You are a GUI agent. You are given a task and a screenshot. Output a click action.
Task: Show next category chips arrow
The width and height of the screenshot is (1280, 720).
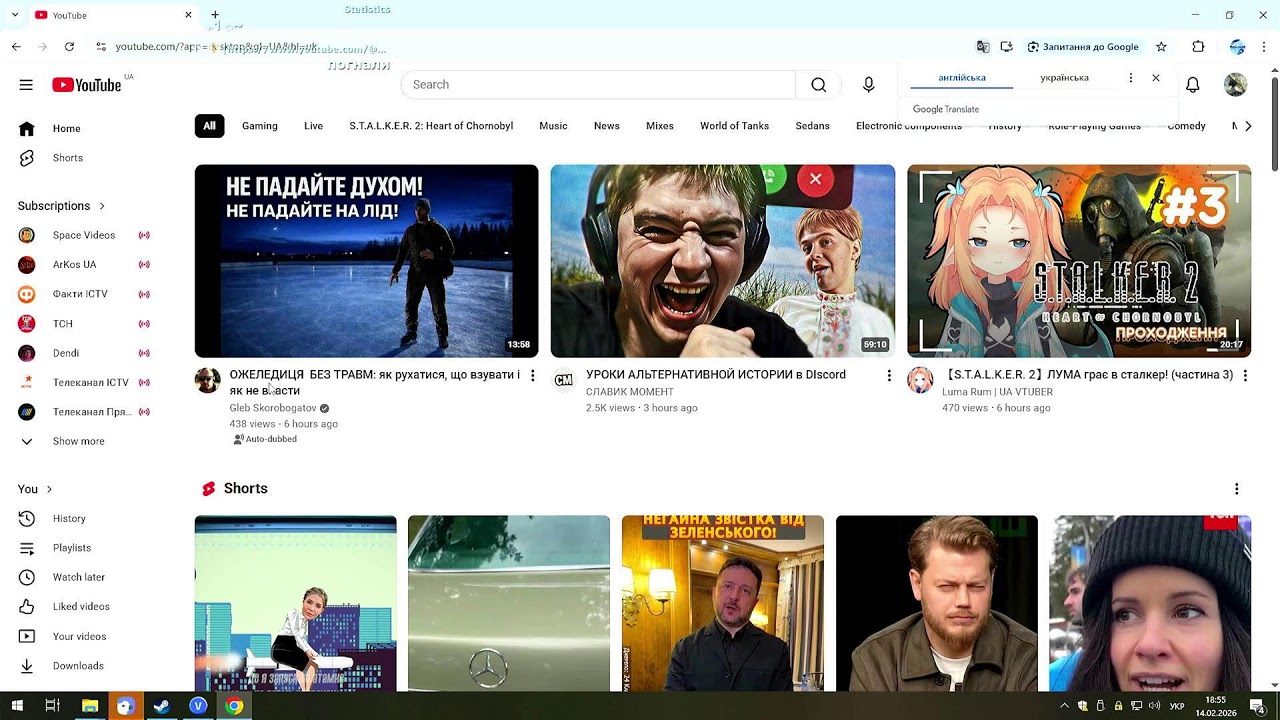tap(1248, 126)
